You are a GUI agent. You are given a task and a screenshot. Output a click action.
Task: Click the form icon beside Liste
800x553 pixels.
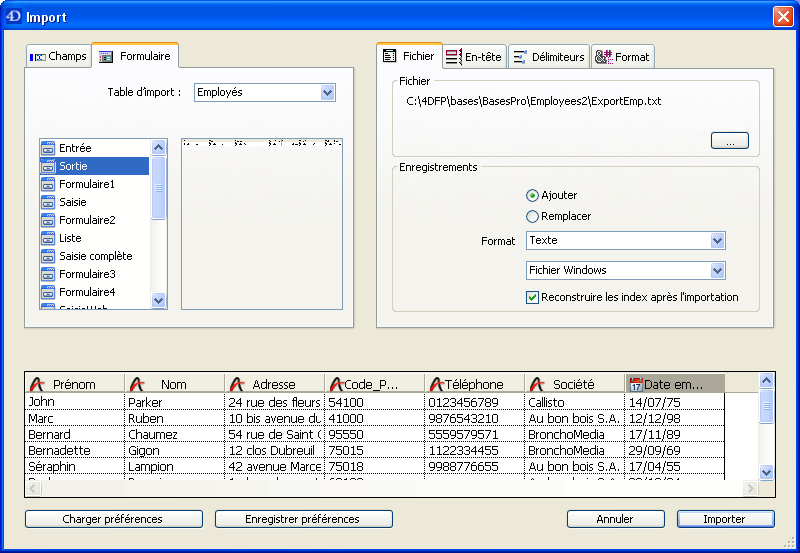click(47, 238)
